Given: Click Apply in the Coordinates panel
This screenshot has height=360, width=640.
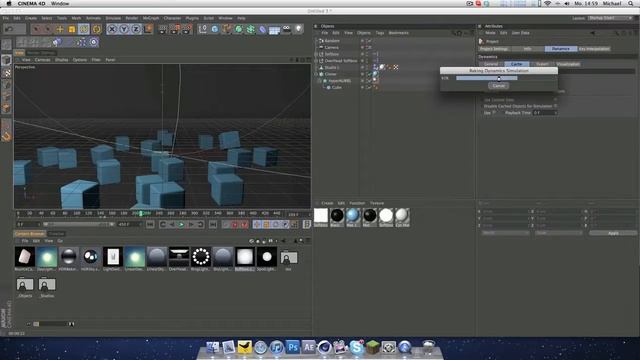Looking at the screenshot, I should (613, 233).
